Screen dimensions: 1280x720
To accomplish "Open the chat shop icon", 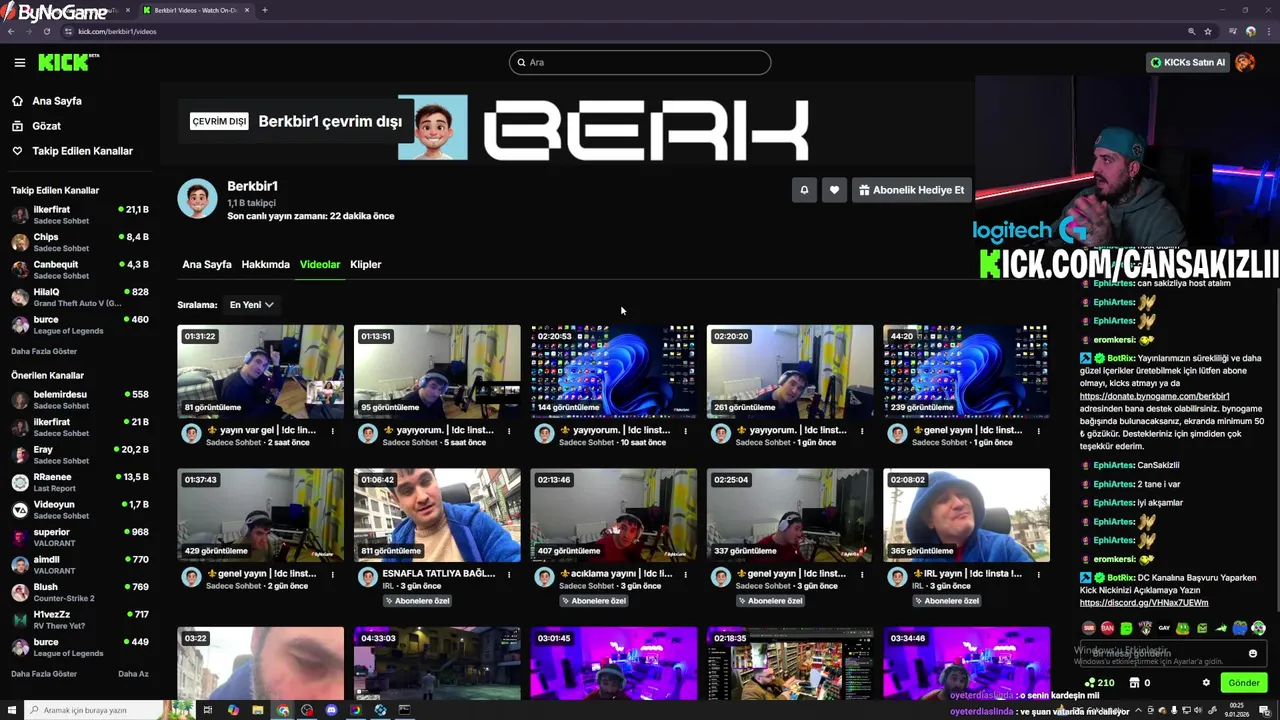I will tap(1134, 683).
